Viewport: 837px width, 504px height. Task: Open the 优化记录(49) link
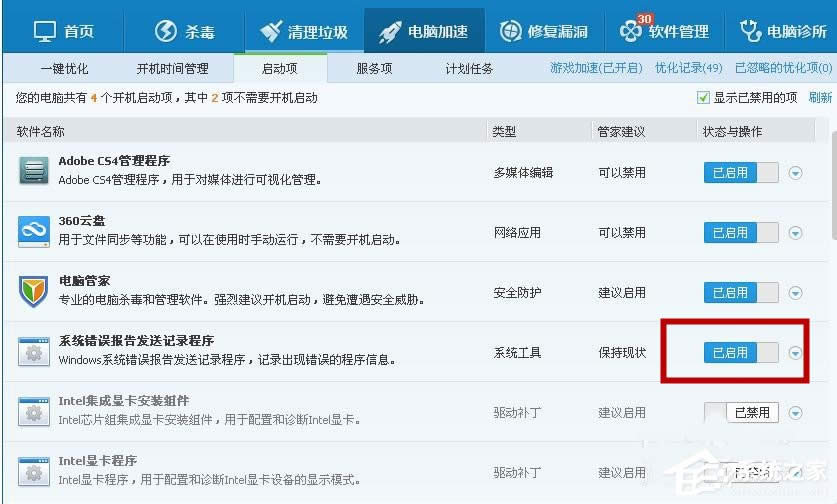pyautogui.click(x=689, y=68)
